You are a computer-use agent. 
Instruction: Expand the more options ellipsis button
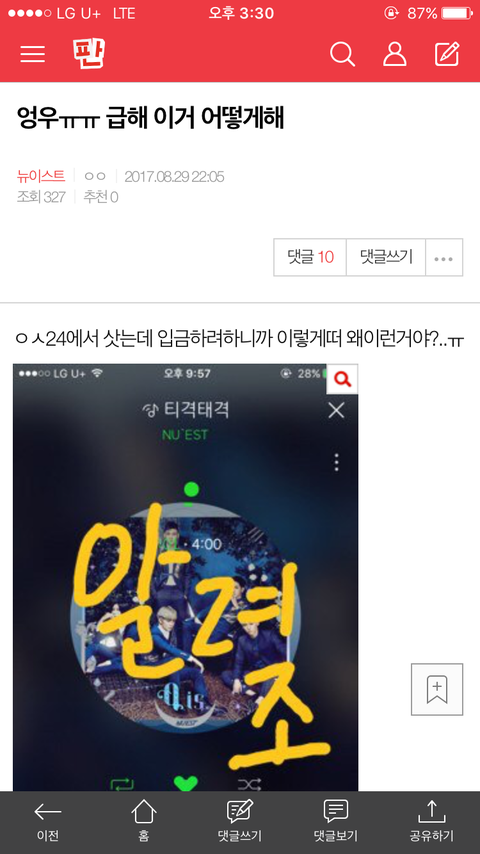click(444, 257)
